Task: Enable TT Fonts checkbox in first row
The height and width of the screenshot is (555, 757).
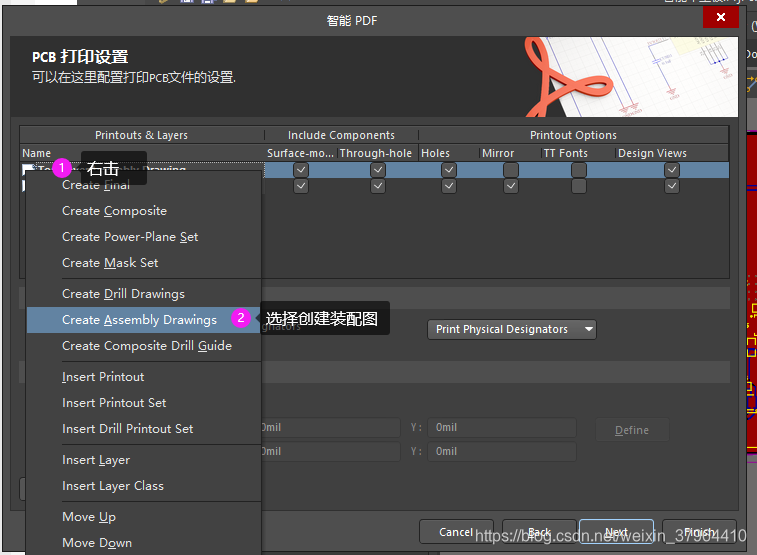Action: [x=579, y=170]
